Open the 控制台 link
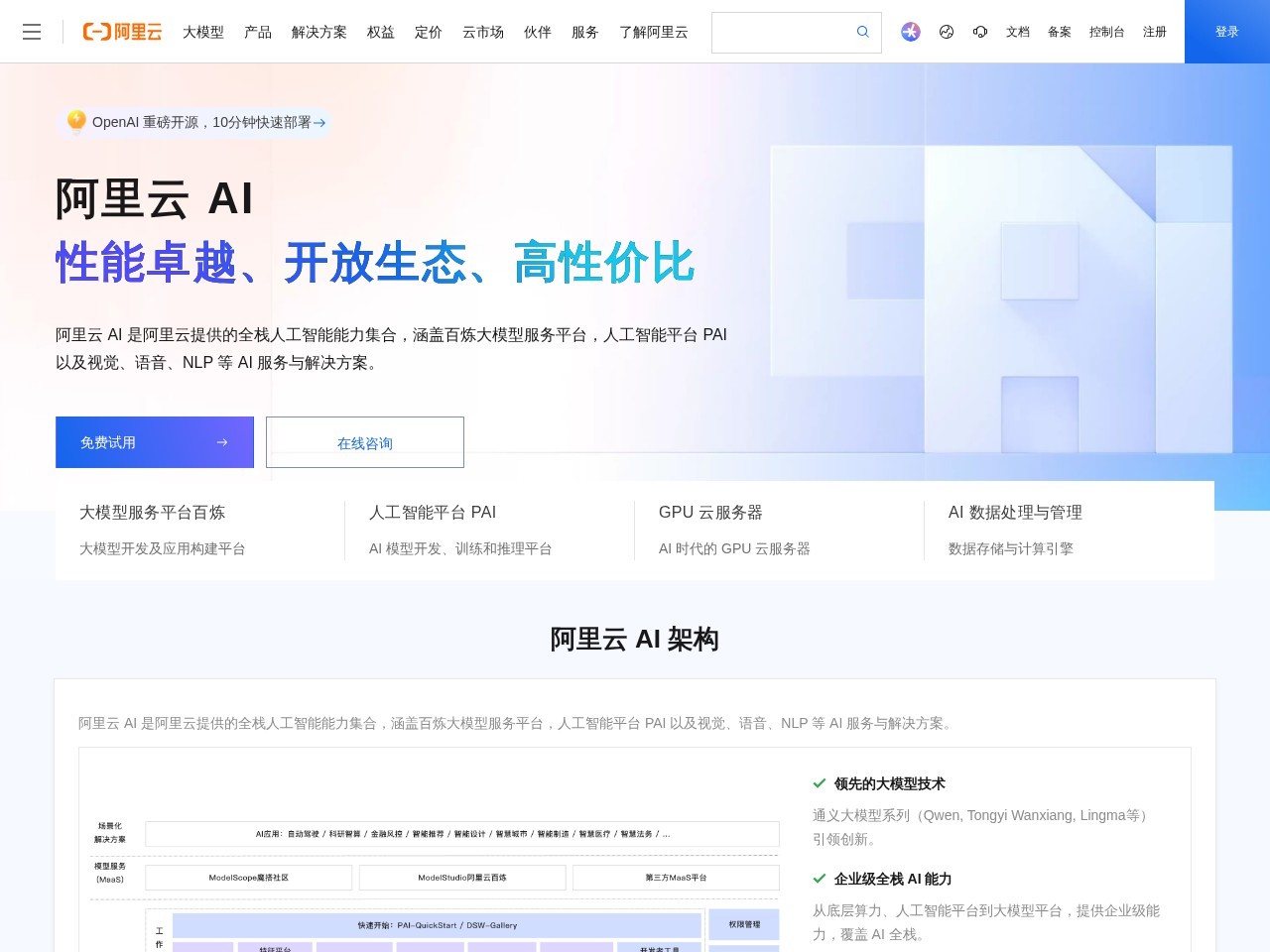Viewport: 1270px width, 952px height. point(1106,31)
